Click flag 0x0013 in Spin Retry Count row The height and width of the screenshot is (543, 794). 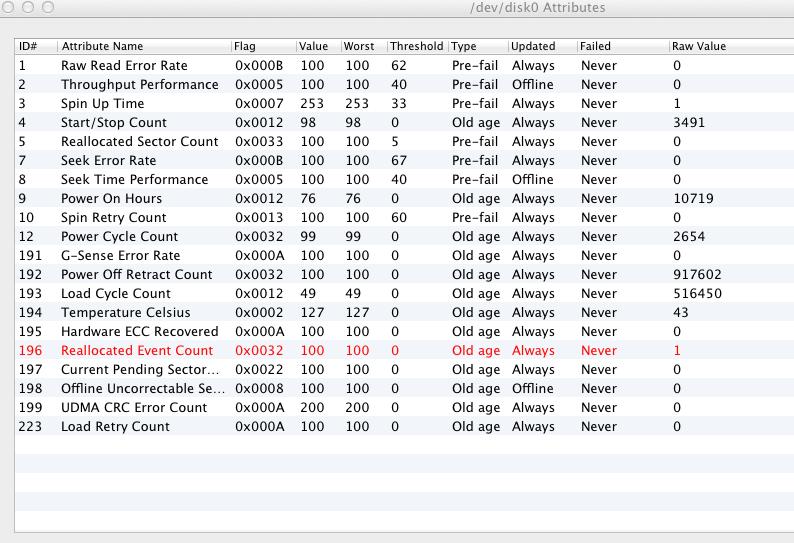click(259, 218)
